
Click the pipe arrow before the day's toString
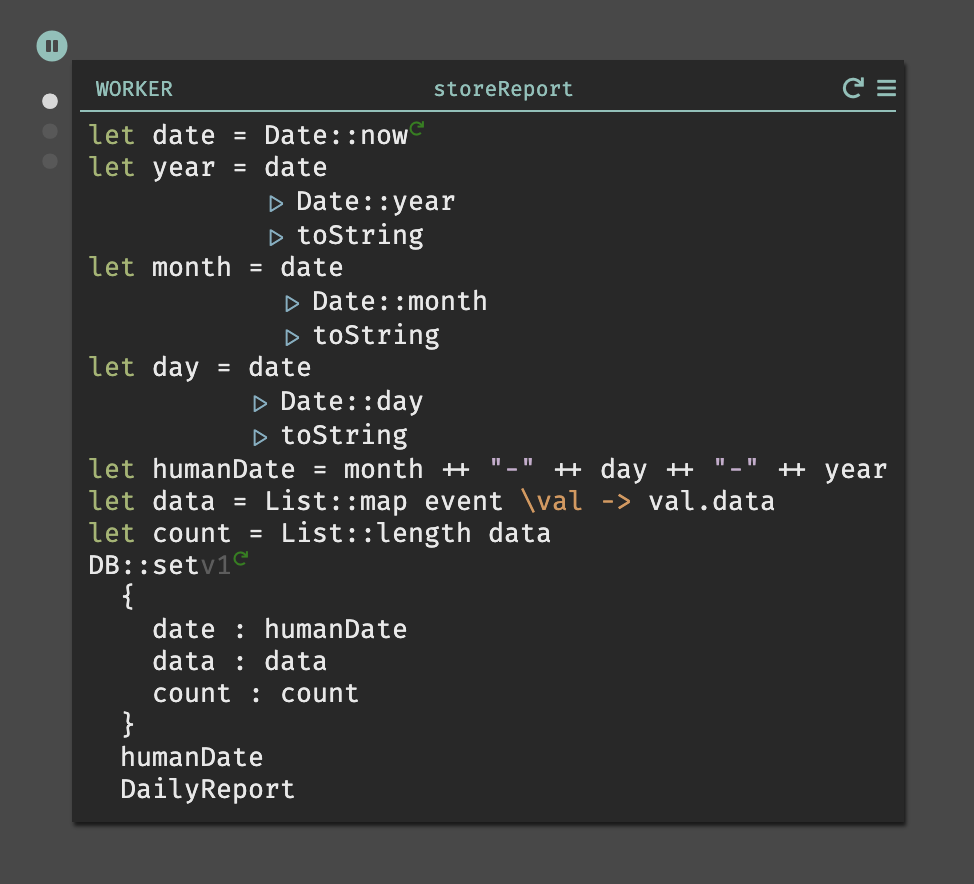[x=260, y=437]
